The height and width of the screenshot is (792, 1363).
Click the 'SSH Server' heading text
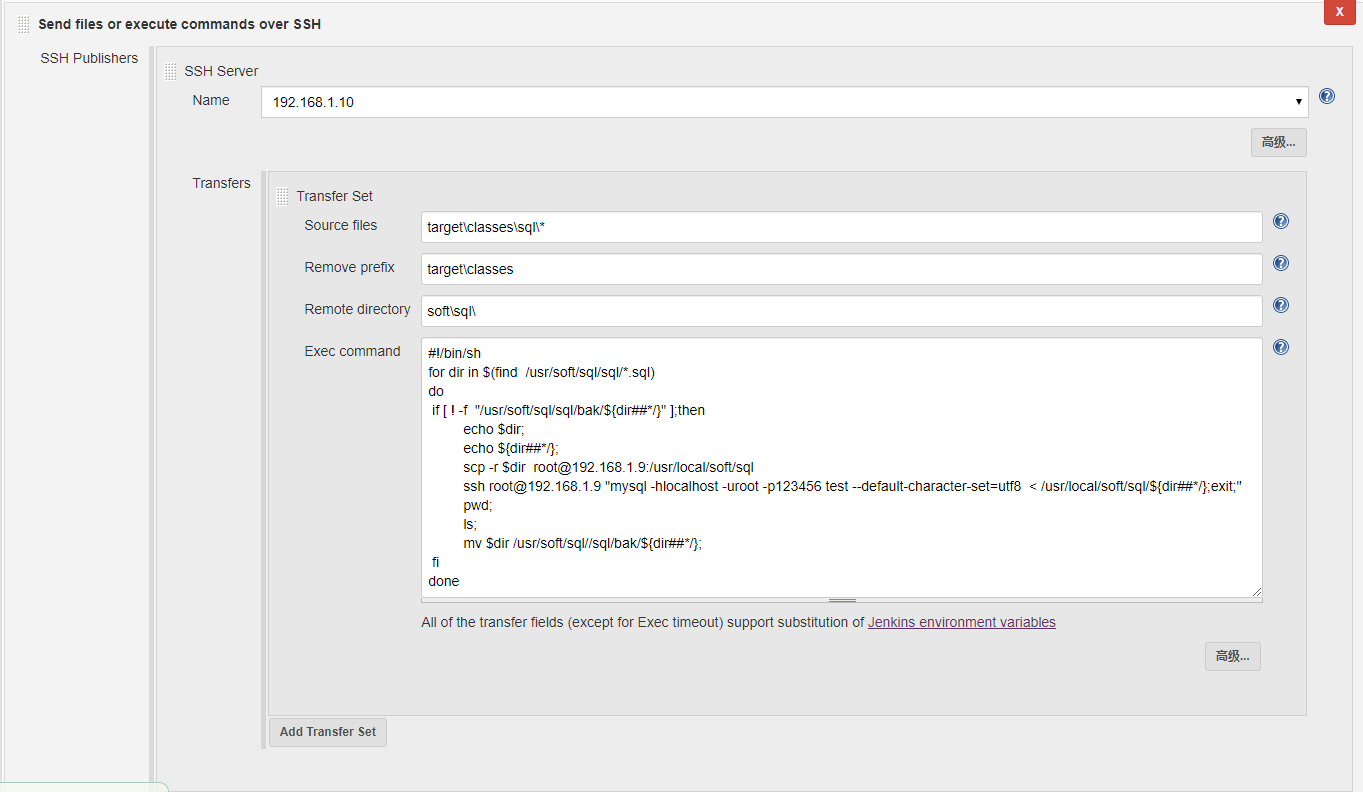point(221,71)
